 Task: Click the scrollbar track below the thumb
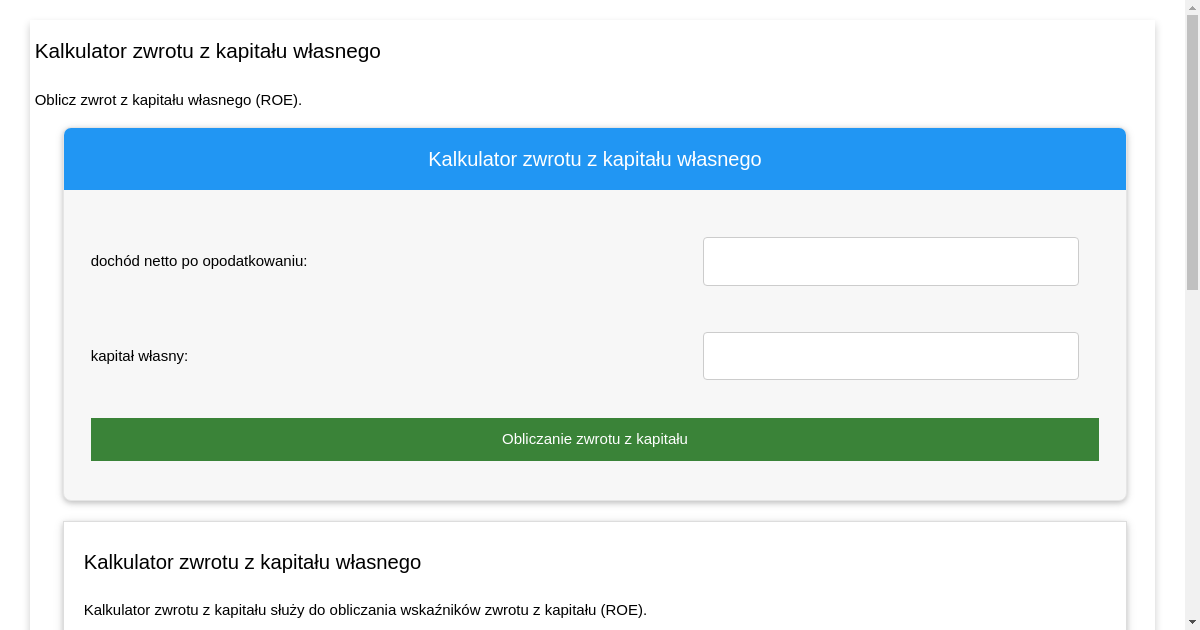[x=1192, y=450]
